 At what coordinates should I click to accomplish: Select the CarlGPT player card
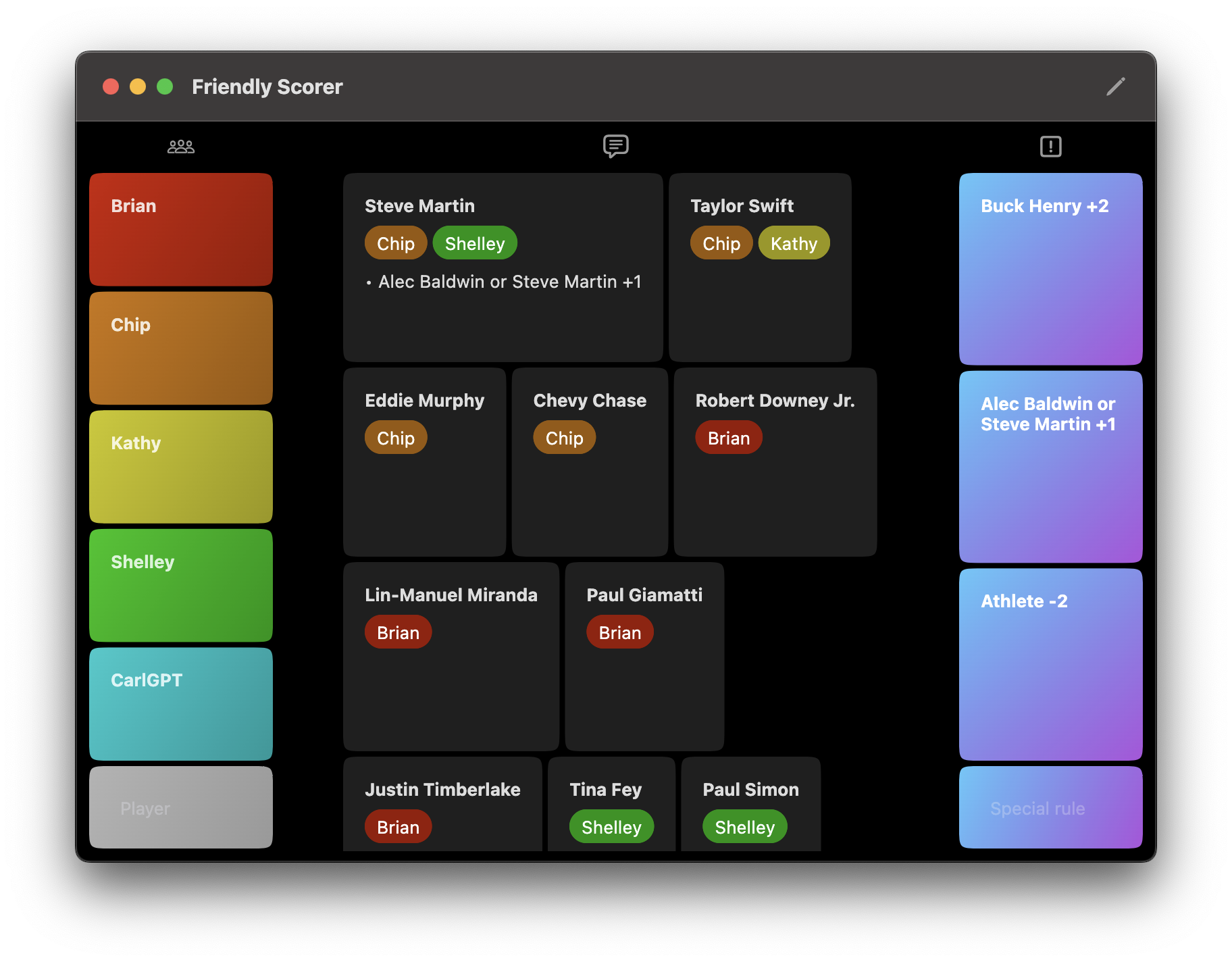[x=181, y=704]
